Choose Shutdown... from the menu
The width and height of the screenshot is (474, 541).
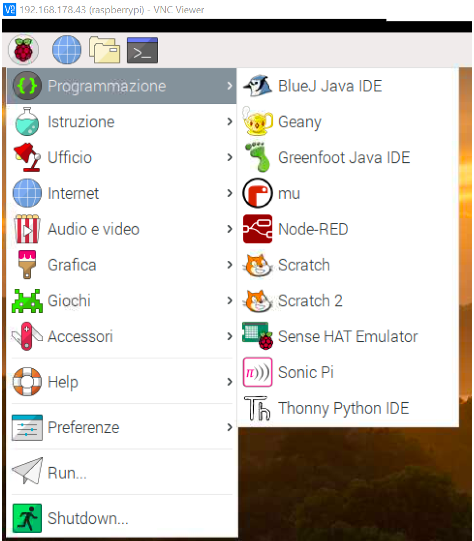click(121, 518)
